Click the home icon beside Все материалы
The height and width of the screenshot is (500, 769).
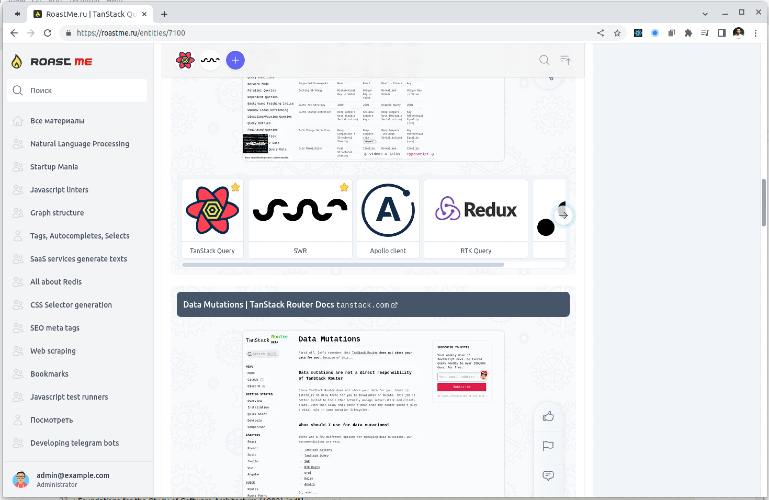point(18,121)
